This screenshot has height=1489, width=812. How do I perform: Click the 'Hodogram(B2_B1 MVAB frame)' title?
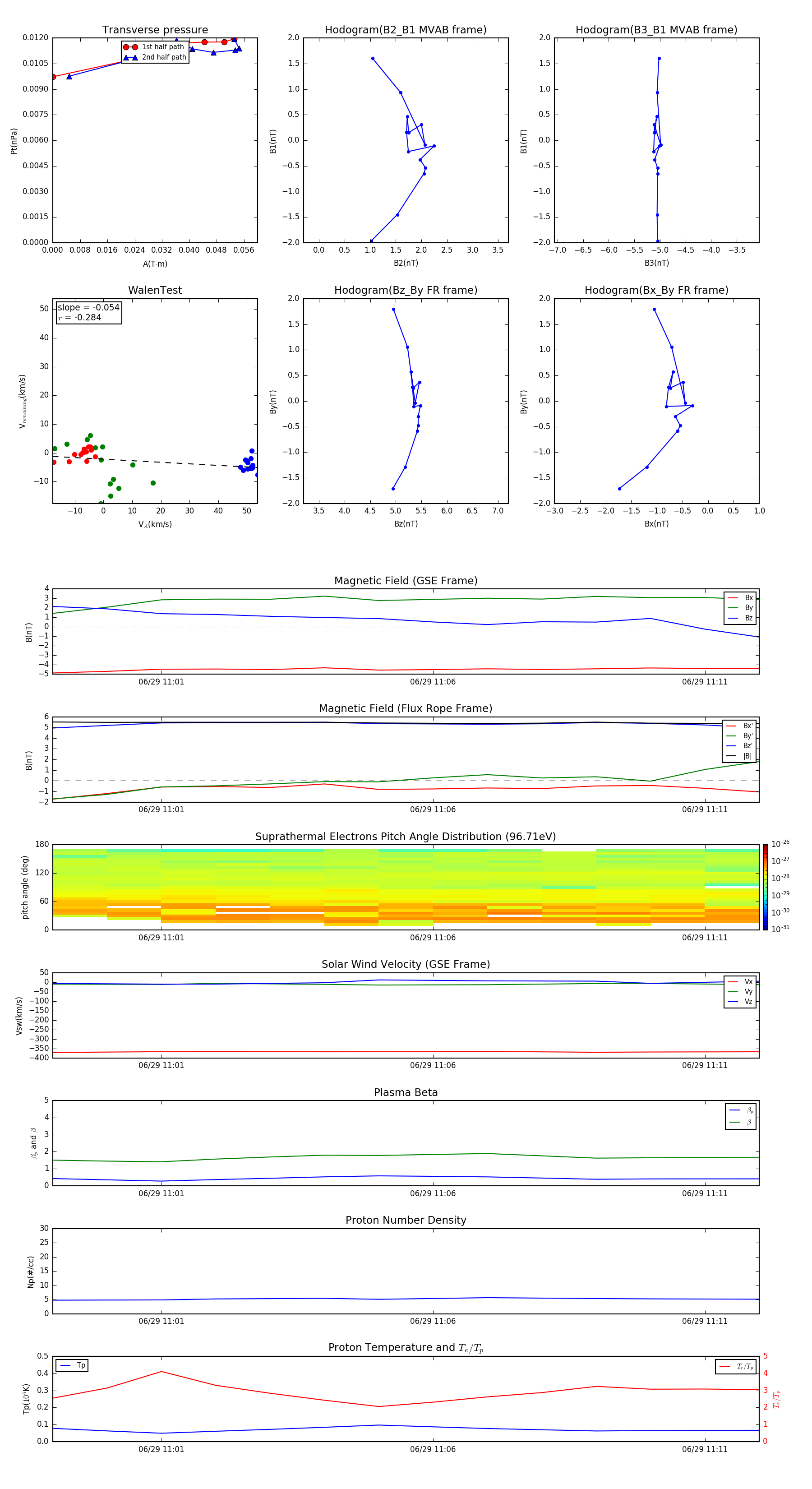click(406, 30)
